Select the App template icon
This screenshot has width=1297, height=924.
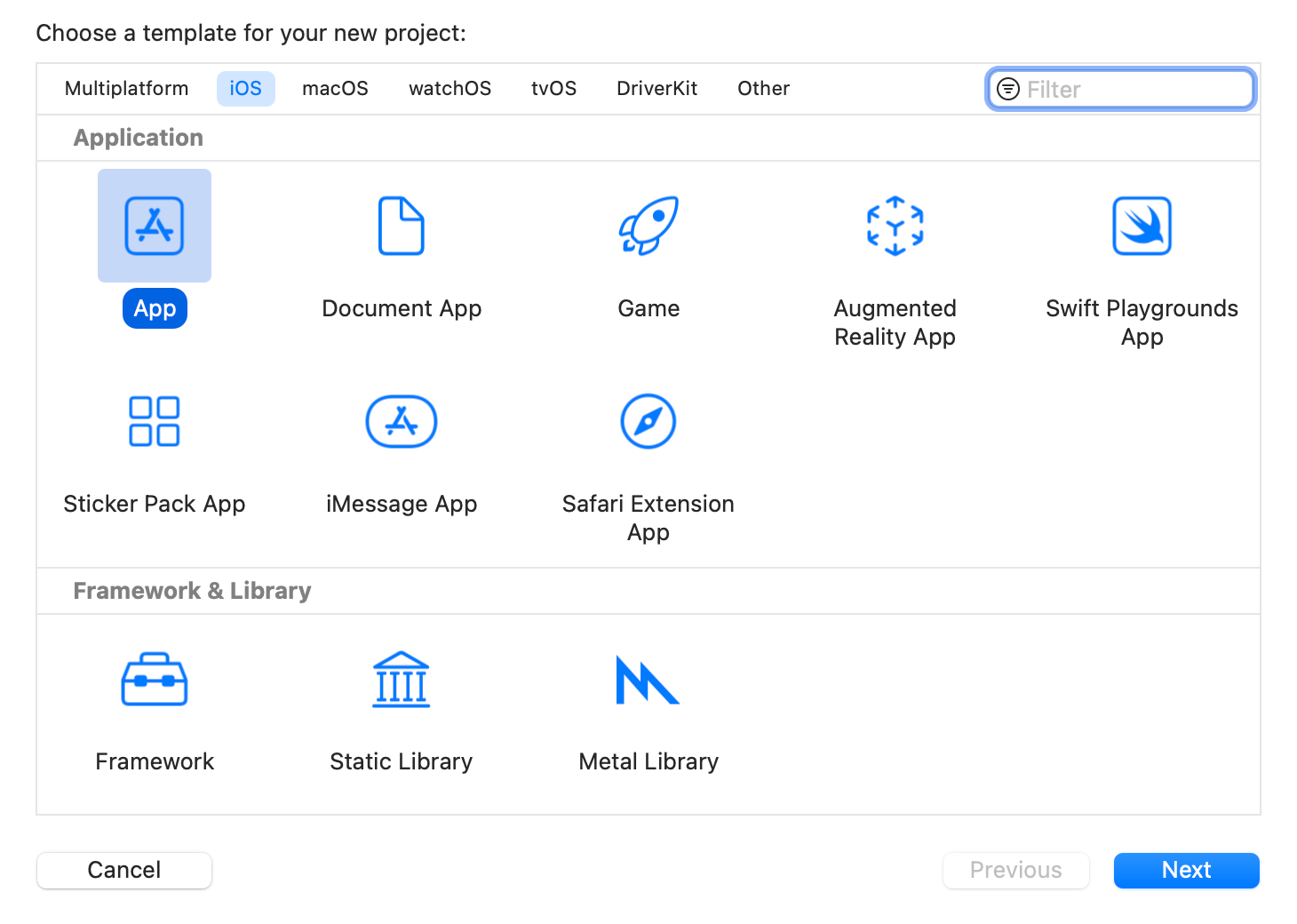[155, 226]
